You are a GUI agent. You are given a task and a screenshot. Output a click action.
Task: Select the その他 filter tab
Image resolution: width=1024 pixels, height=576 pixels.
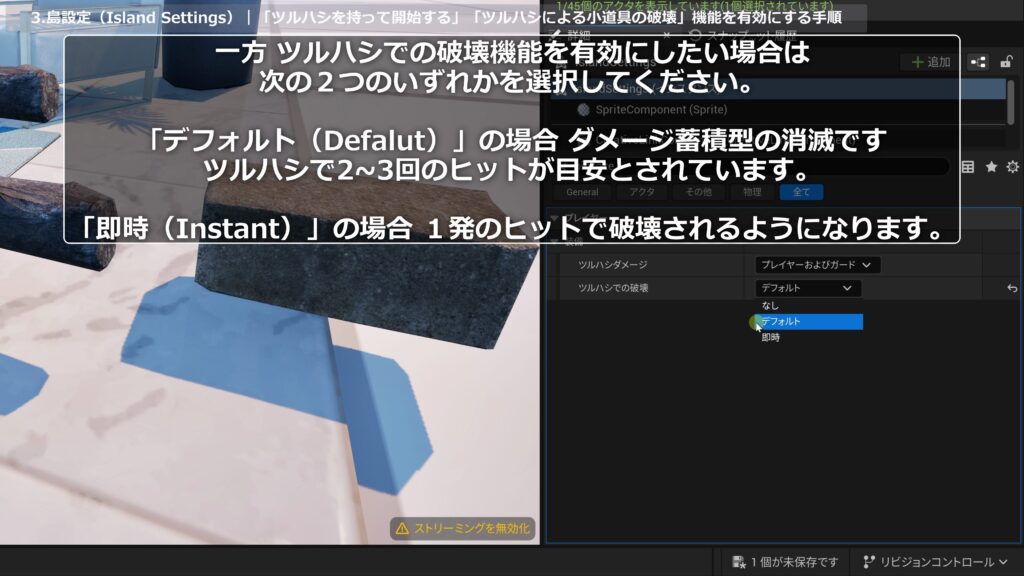(x=698, y=192)
